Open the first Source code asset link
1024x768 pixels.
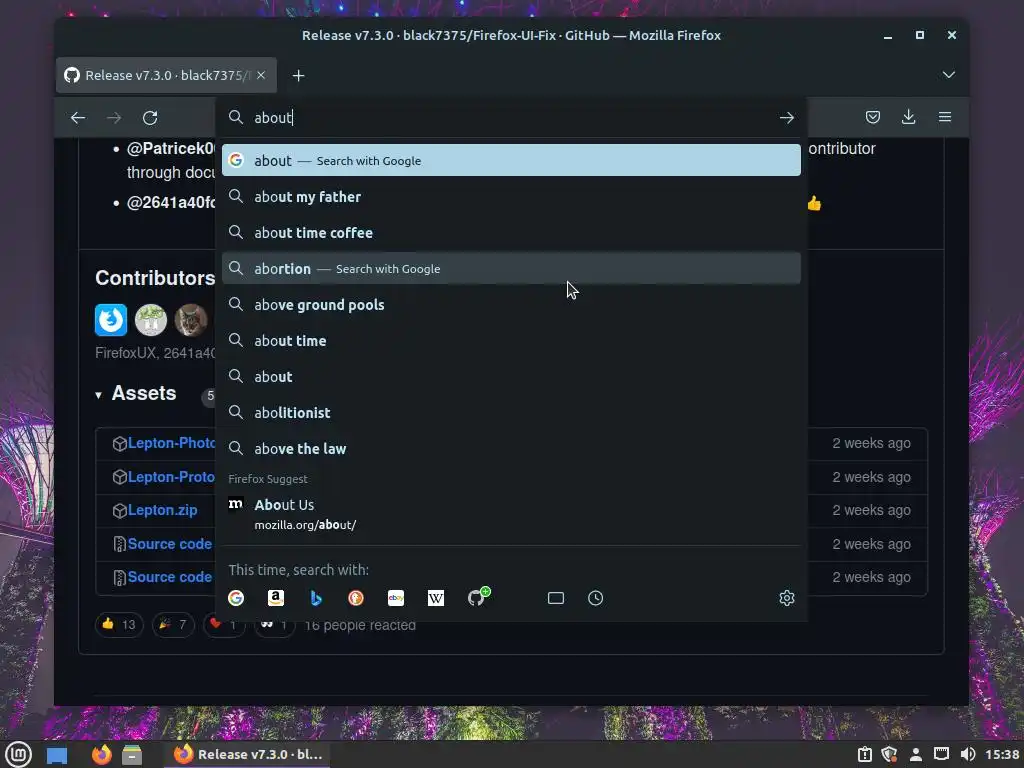[x=170, y=543]
